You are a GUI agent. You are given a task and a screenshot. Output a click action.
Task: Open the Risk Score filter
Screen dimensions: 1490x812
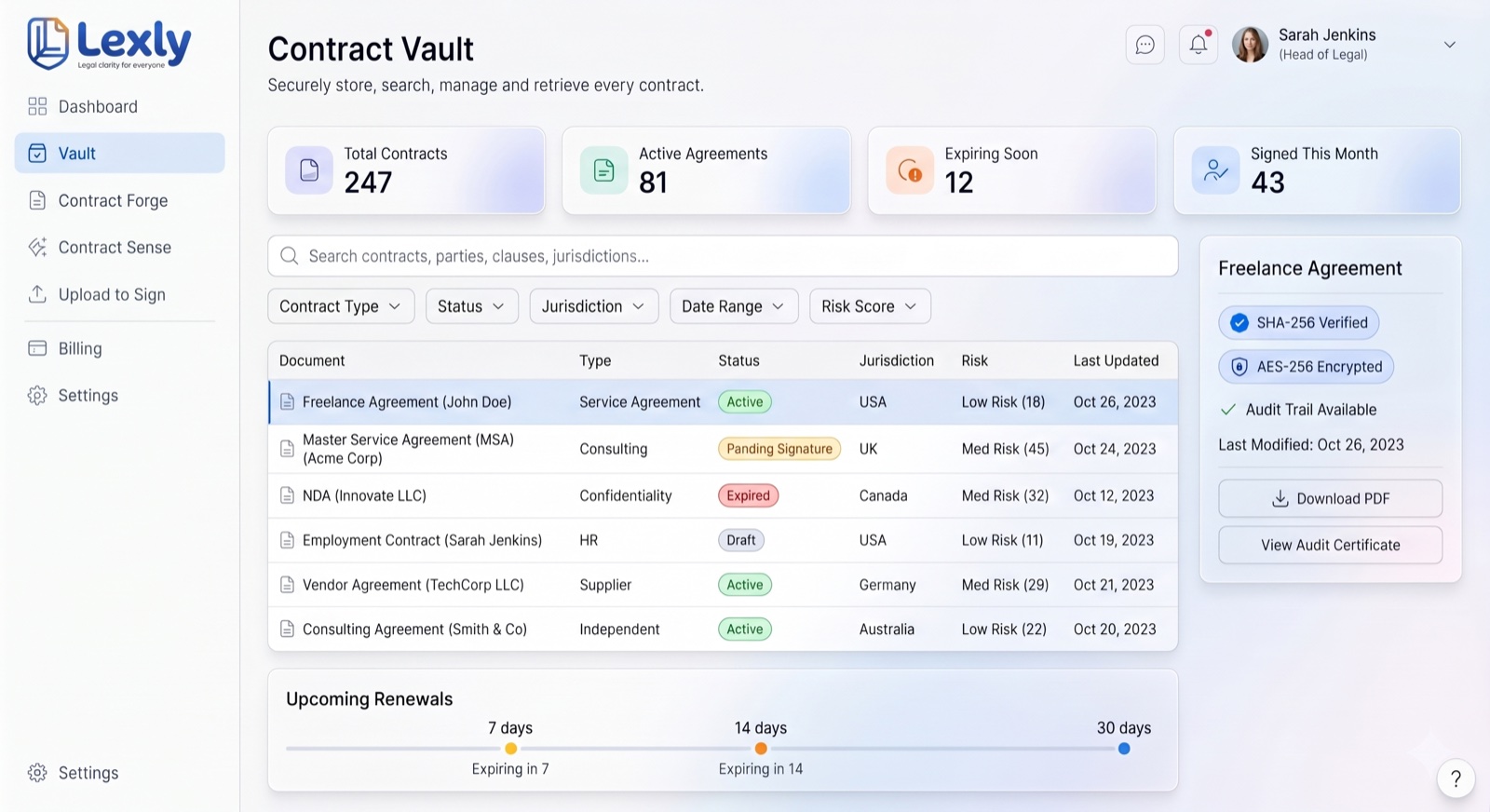tap(870, 306)
